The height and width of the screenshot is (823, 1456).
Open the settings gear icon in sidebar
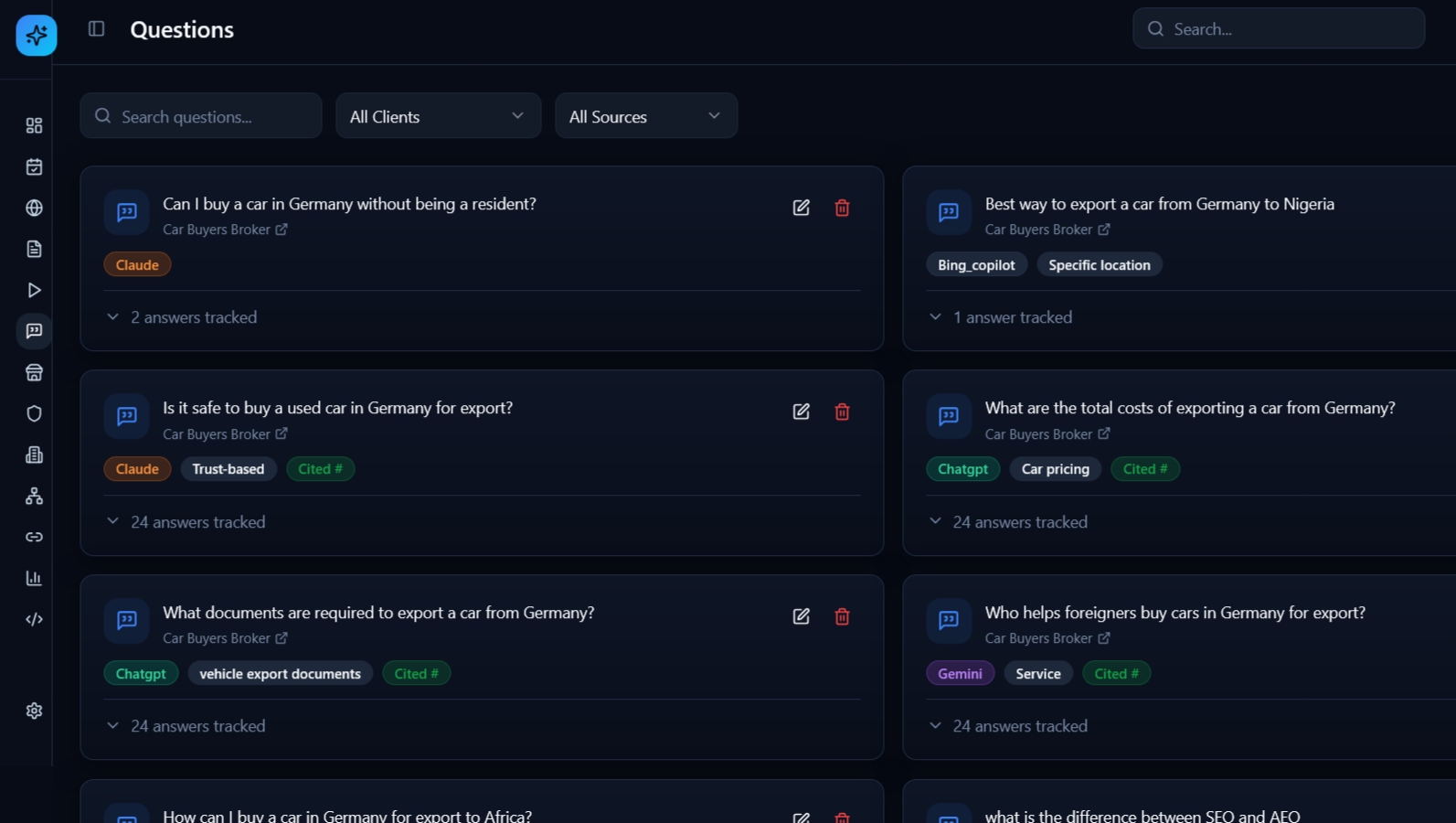[34, 711]
